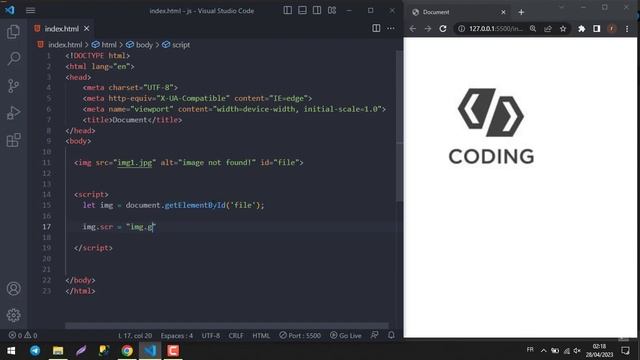This screenshot has width=640, height=360.
Task: Close the Document tab in Chrome
Action: click(x=503, y=12)
